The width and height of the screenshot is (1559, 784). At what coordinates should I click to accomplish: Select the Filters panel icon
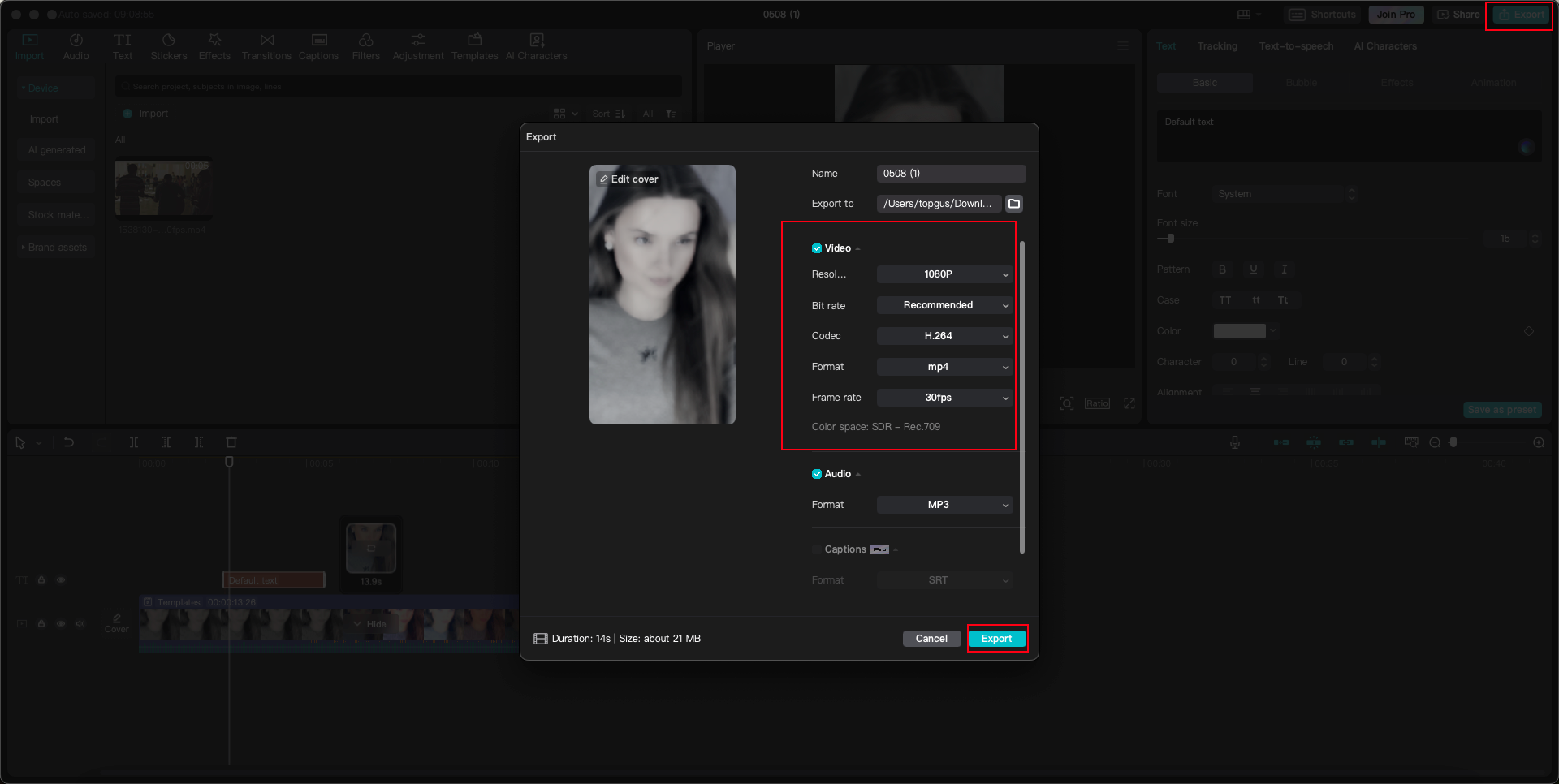click(366, 45)
